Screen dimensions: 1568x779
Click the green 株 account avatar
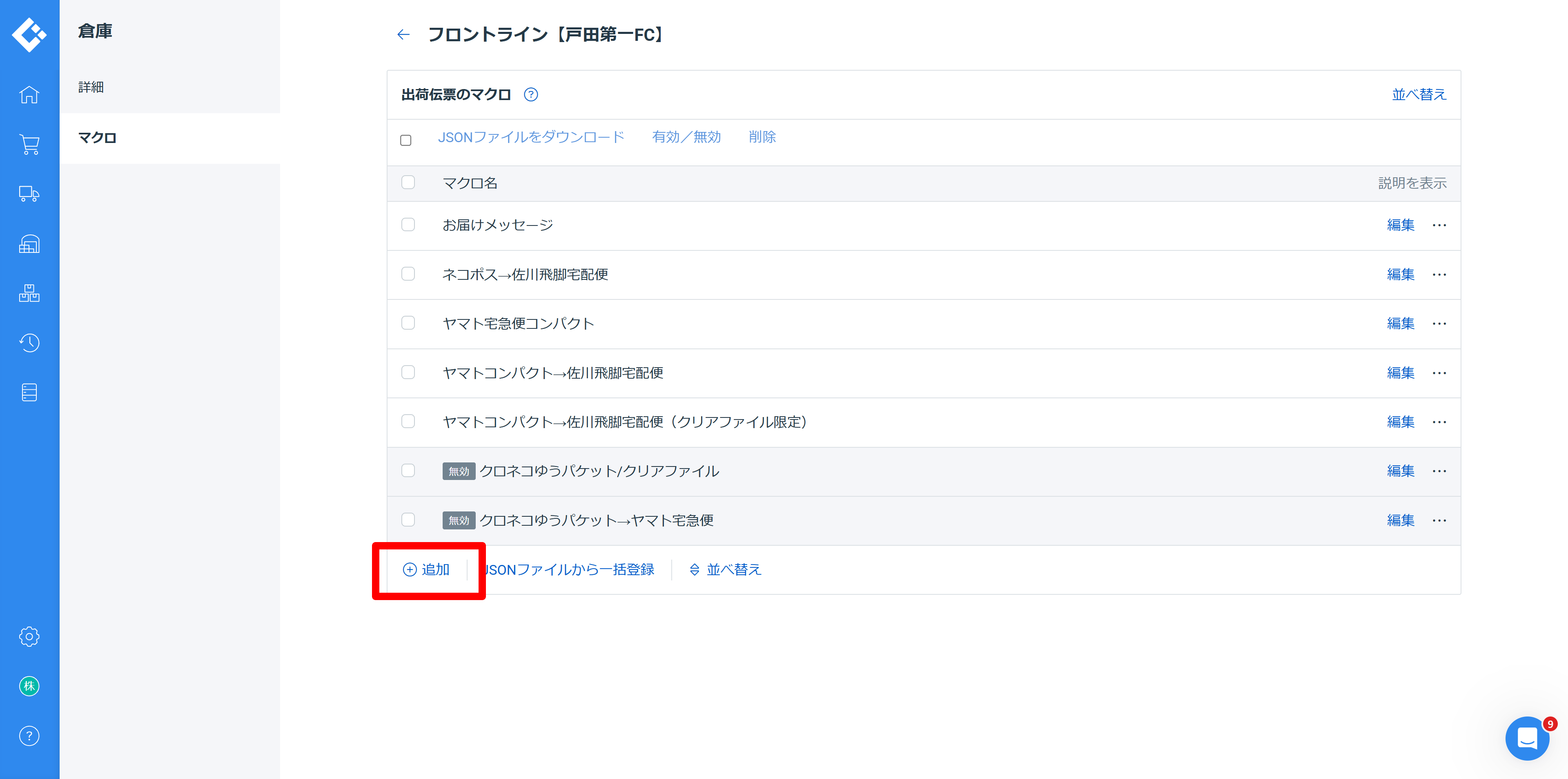click(29, 686)
